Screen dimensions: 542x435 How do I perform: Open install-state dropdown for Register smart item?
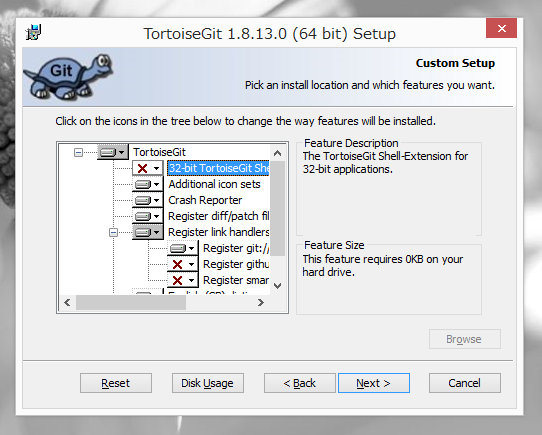183,280
